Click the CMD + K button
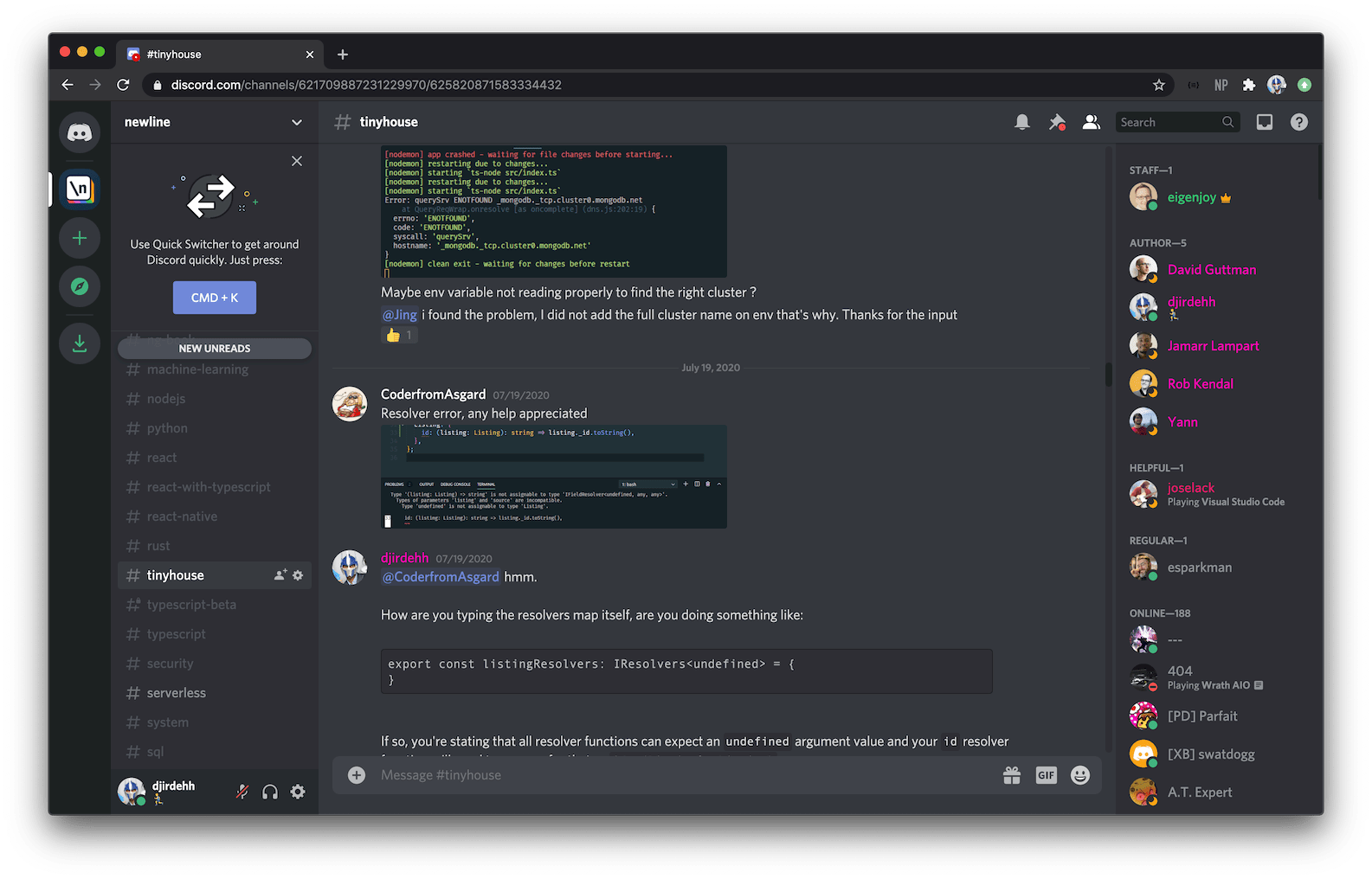The width and height of the screenshot is (1372, 879). click(x=215, y=298)
